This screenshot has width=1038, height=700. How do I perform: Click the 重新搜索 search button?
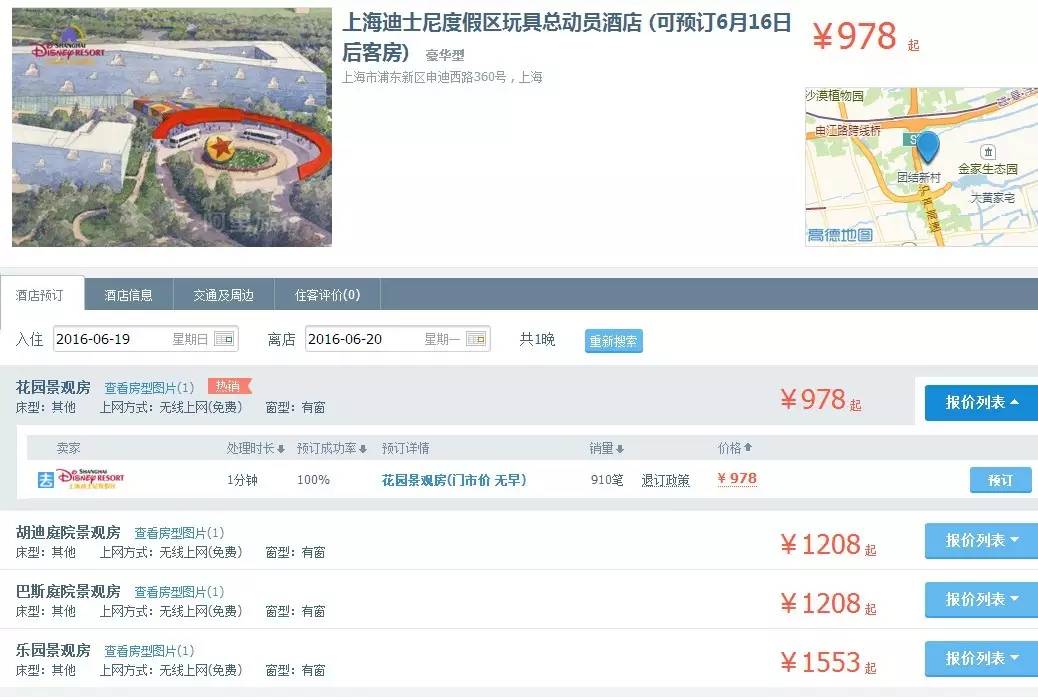[x=613, y=340]
